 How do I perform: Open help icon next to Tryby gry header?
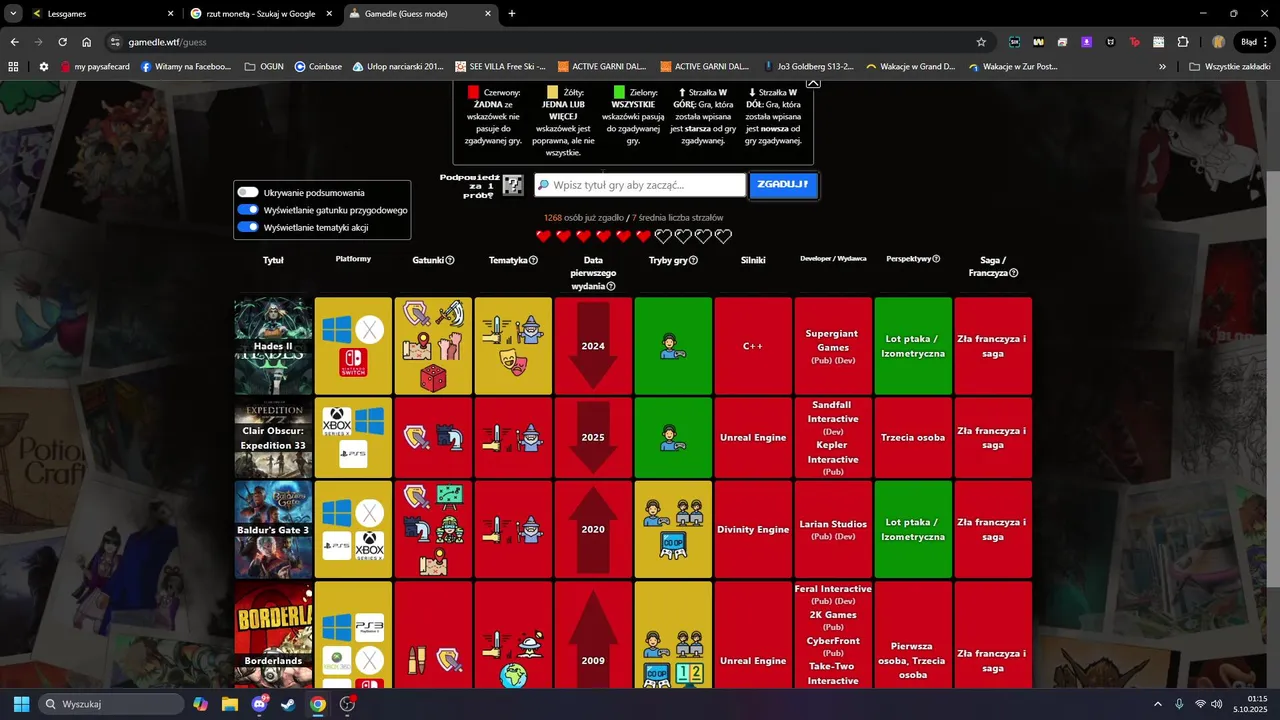tap(693, 260)
